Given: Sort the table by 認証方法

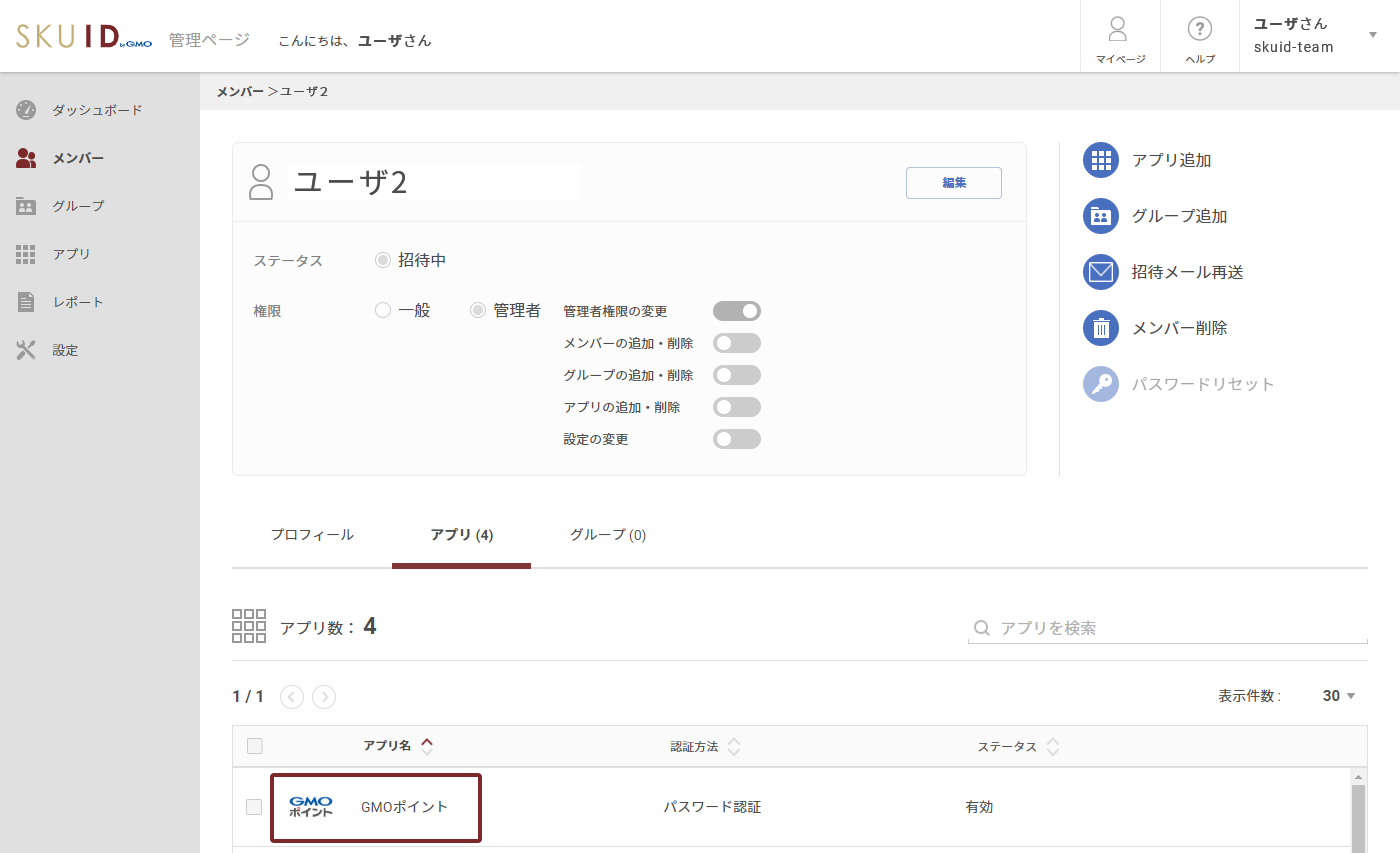Looking at the screenshot, I should (x=703, y=746).
